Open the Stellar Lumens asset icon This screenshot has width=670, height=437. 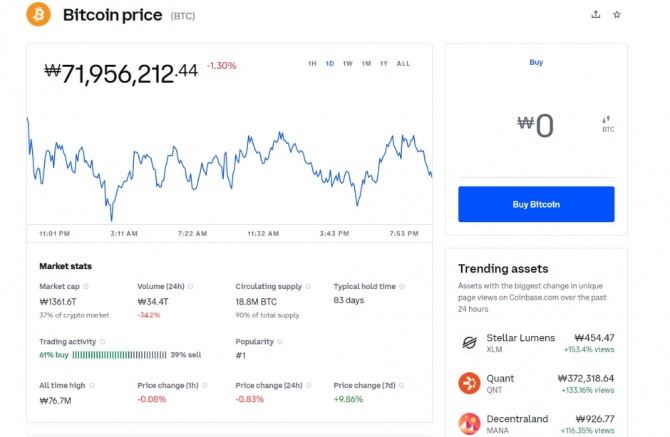469,343
